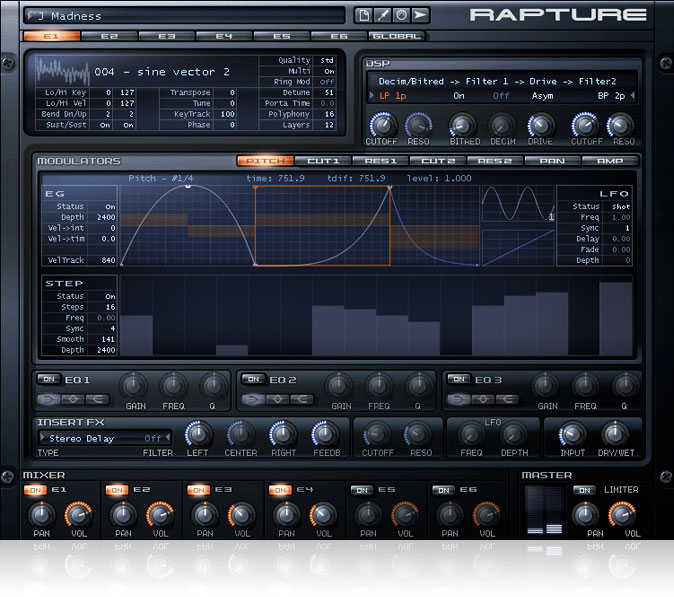674x597 pixels.
Task: Click the DRIVE knob in DSP
Action: click(x=540, y=125)
